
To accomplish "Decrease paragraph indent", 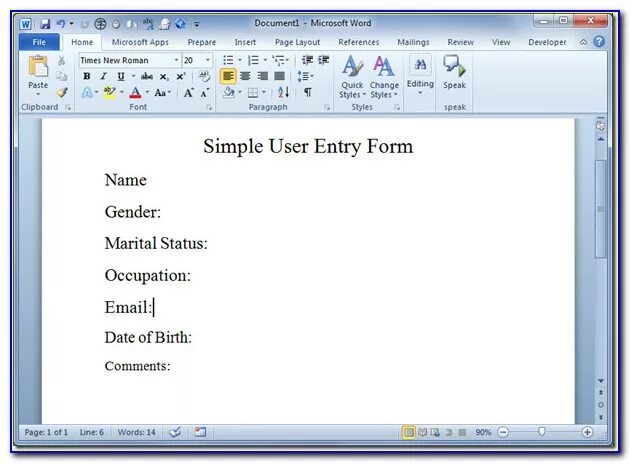I will tap(307, 60).
